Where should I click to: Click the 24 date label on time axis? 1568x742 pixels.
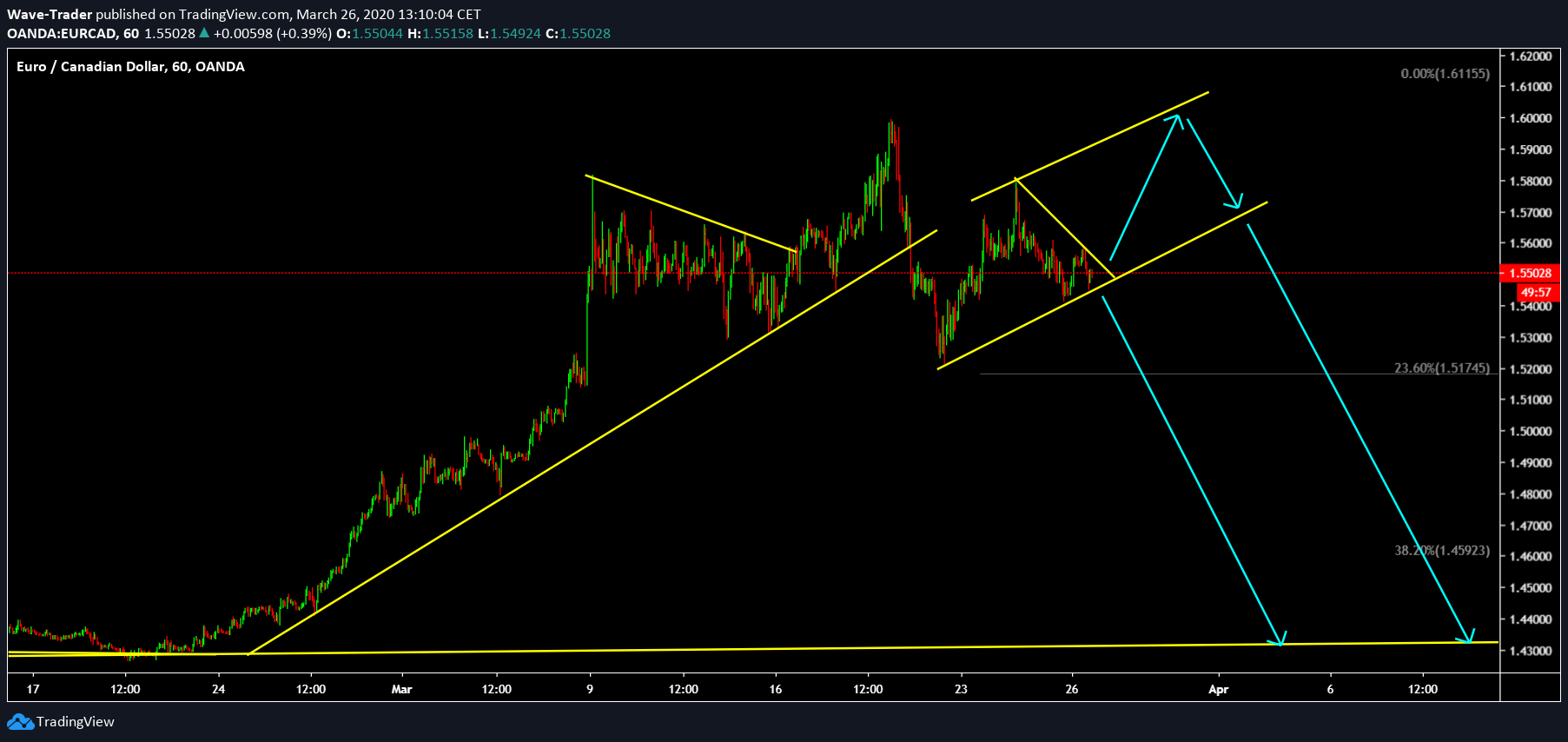[218, 689]
